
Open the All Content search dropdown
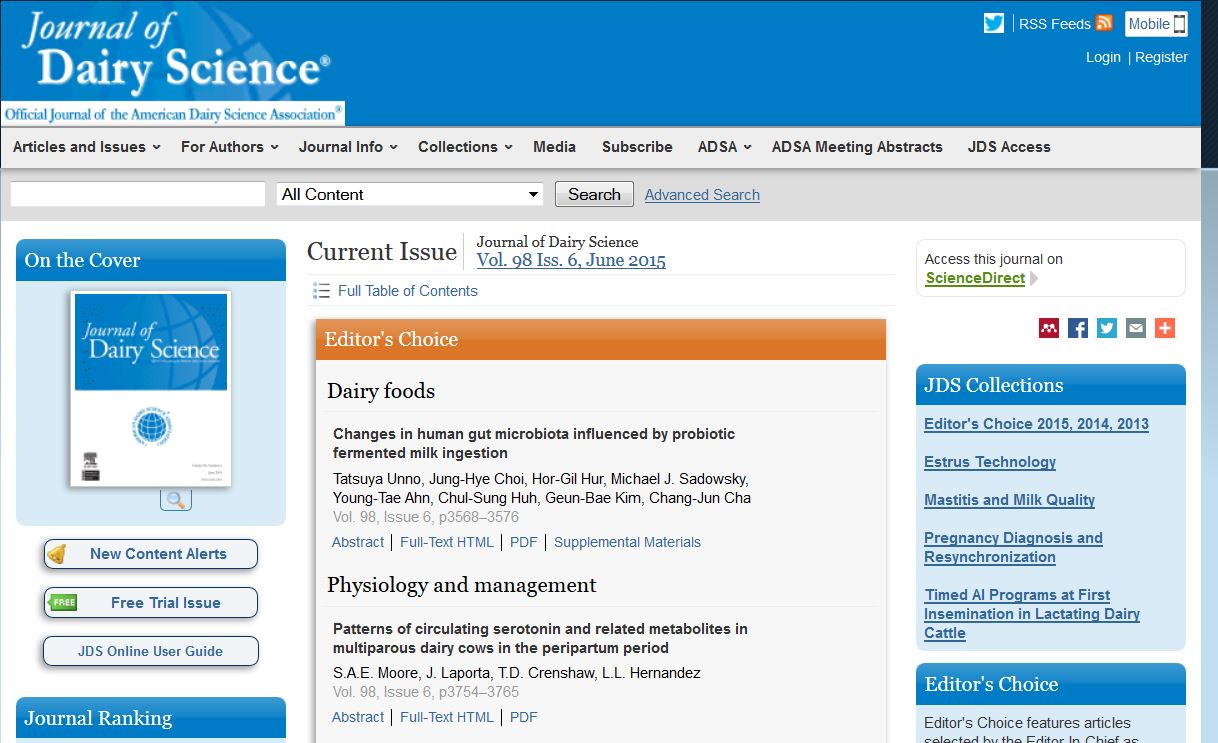pyautogui.click(x=410, y=194)
